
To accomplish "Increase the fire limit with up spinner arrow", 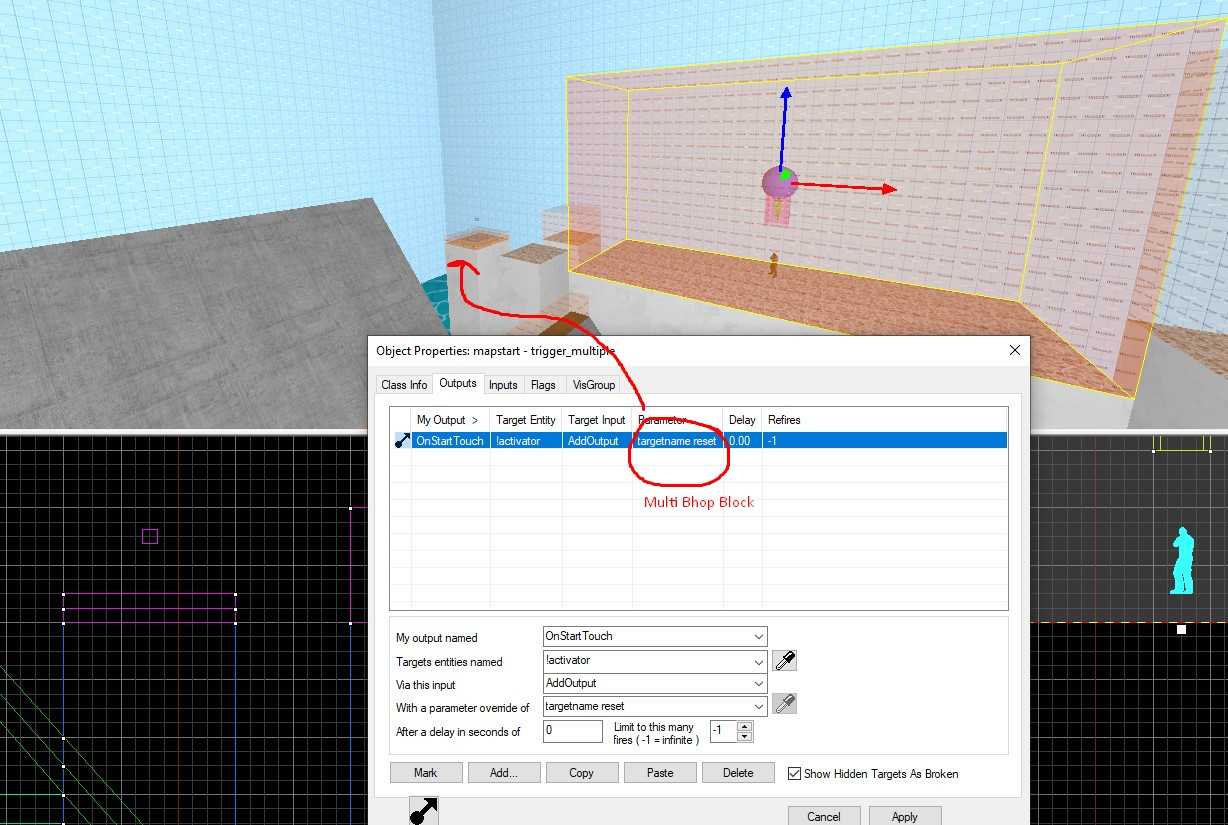I will [x=744, y=726].
